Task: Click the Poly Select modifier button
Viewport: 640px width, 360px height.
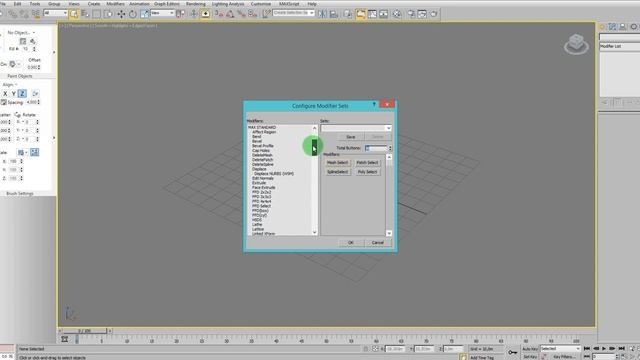Action: (x=367, y=172)
